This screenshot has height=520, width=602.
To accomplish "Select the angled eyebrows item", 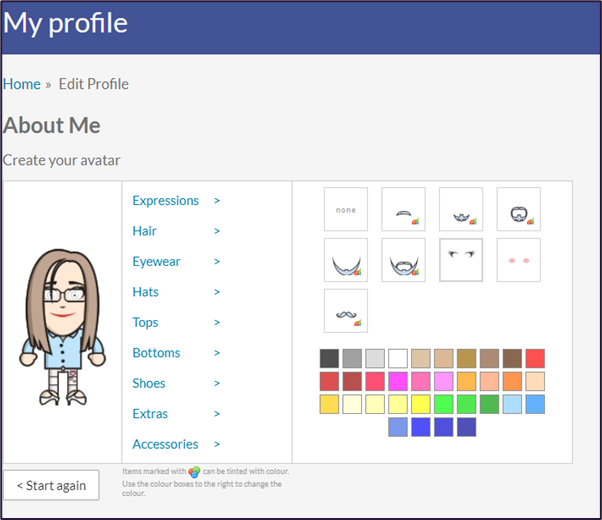I will (x=461, y=260).
